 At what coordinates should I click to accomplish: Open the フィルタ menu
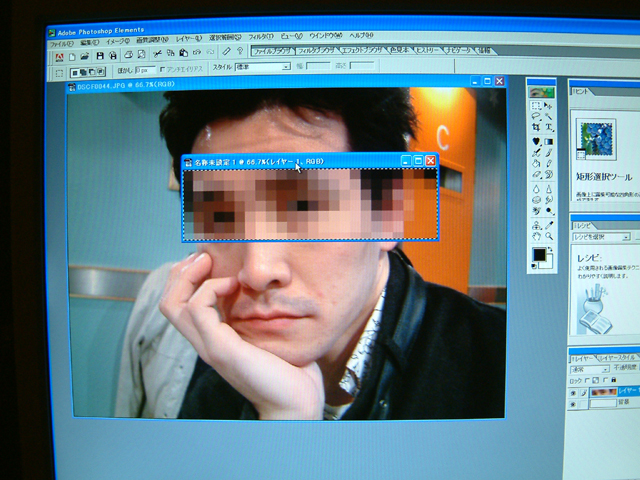point(261,37)
